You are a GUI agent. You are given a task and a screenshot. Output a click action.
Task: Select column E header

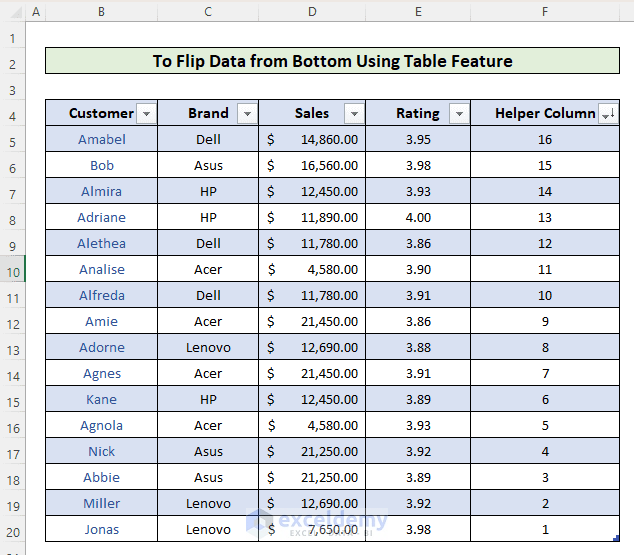418,12
